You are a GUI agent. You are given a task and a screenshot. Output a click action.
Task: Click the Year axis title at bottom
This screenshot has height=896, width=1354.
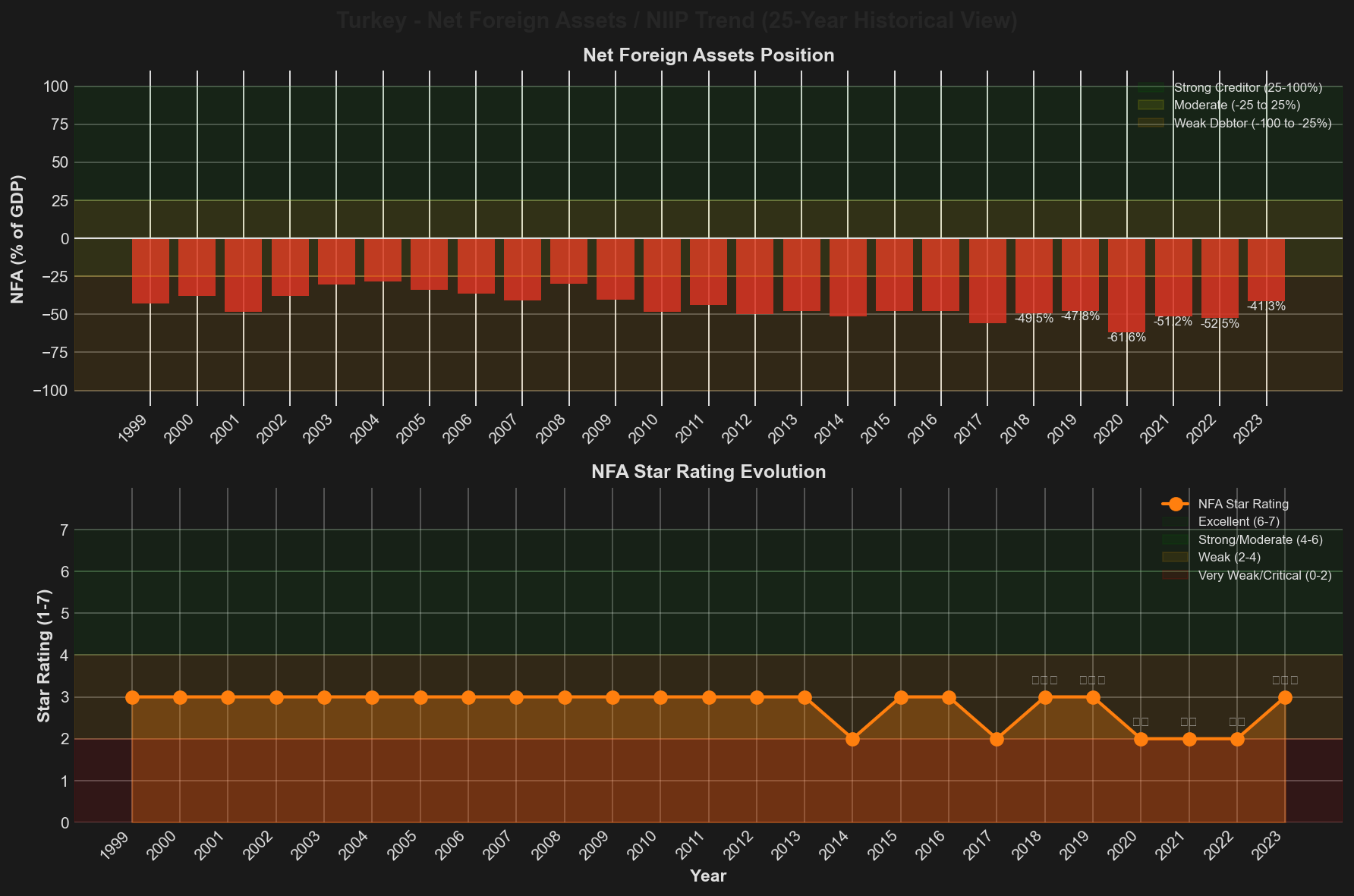tap(708, 876)
